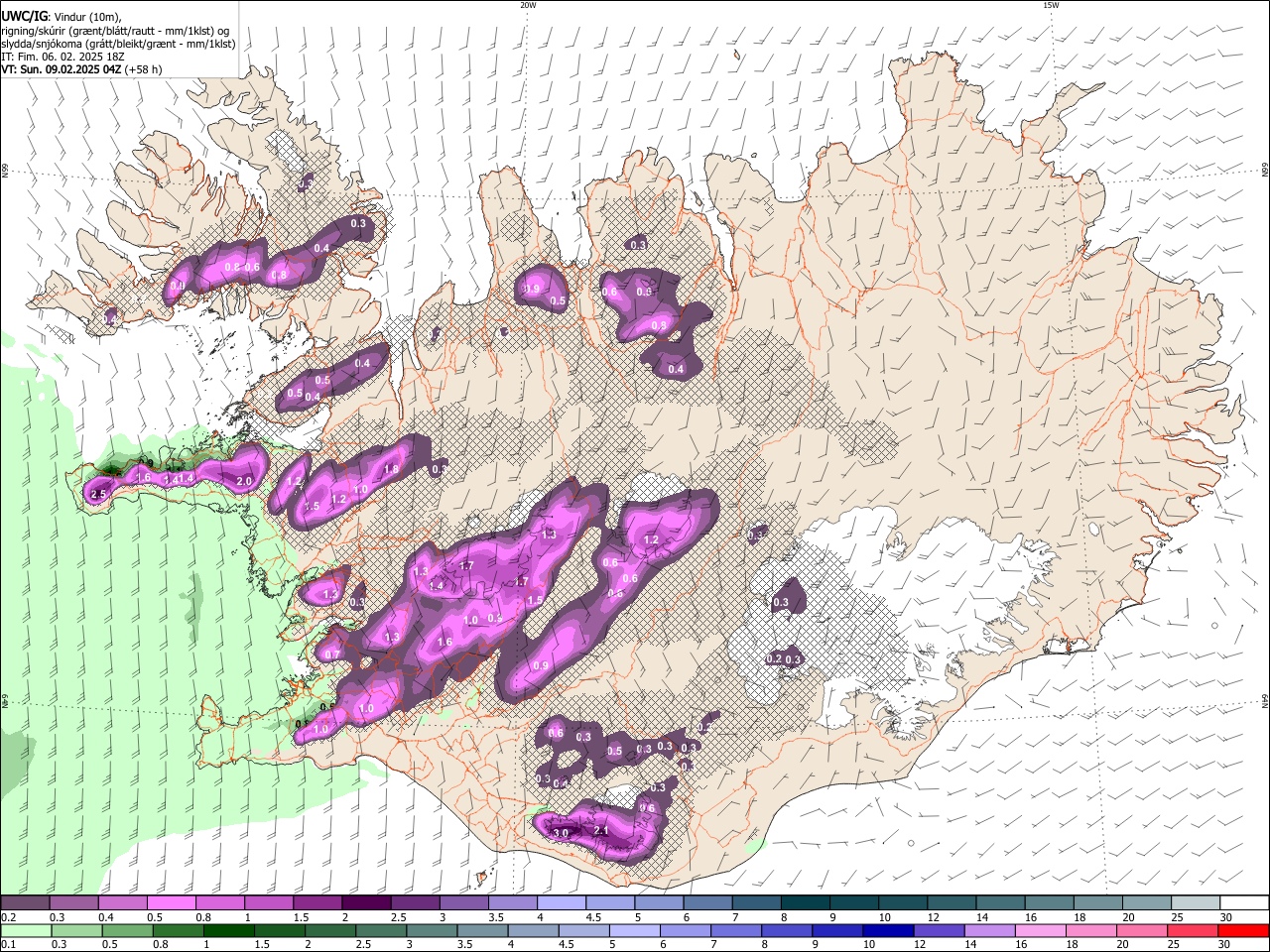This screenshot has width=1270, height=952.
Task: Click the '0.2' label under the snow scale
Action: [x=8, y=917]
